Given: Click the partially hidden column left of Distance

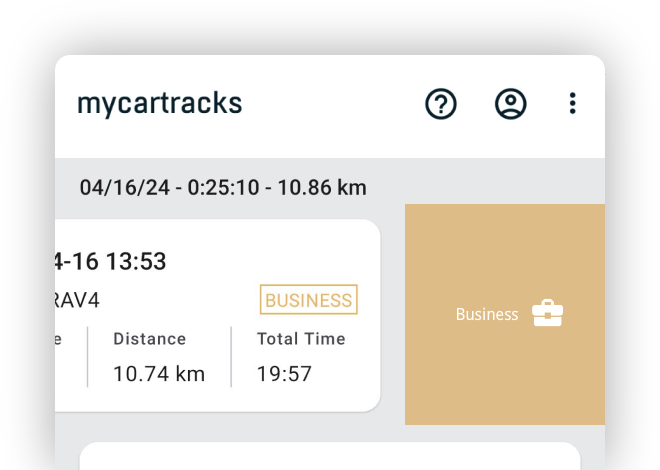Looking at the screenshot, I should click(59, 339).
